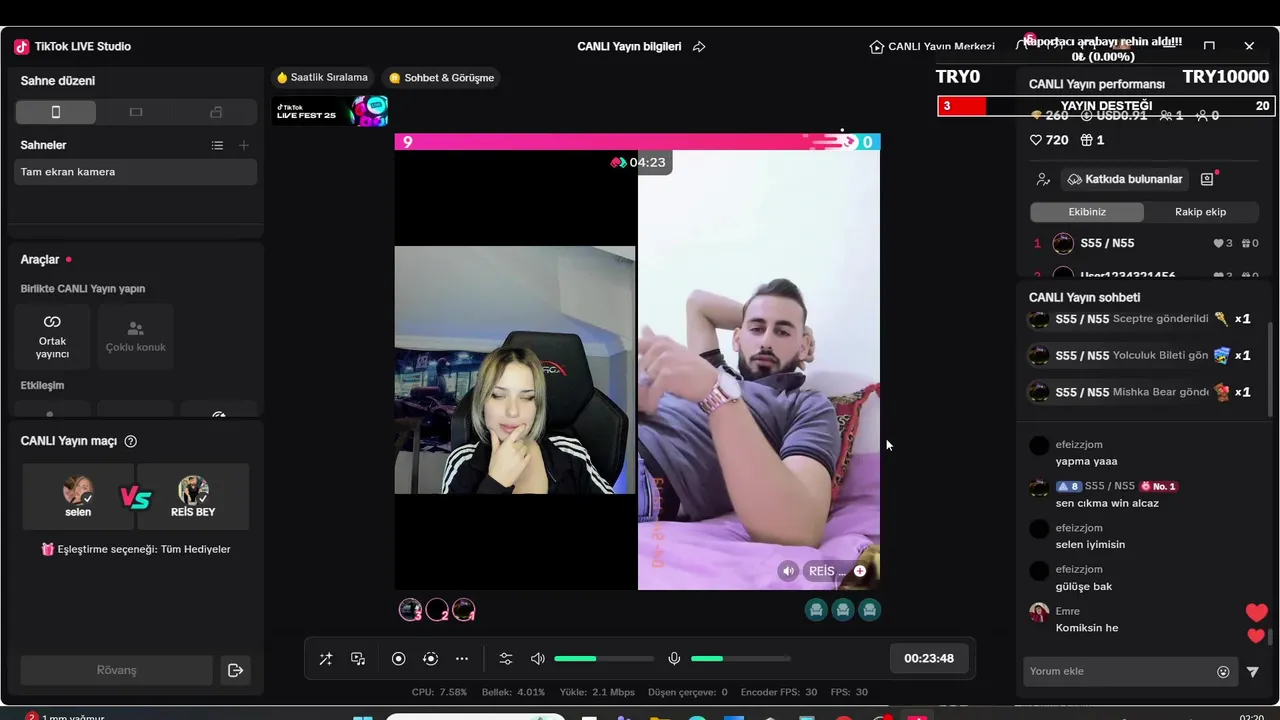Select Tam ekran kamera scene
The width and height of the screenshot is (1280, 720).
[x=136, y=172]
